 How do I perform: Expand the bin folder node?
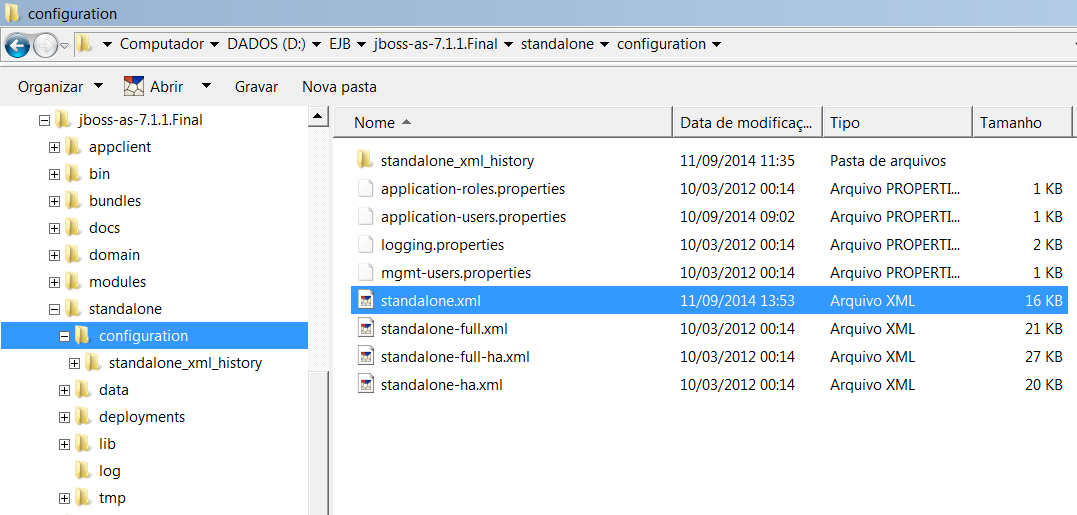[54, 174]
